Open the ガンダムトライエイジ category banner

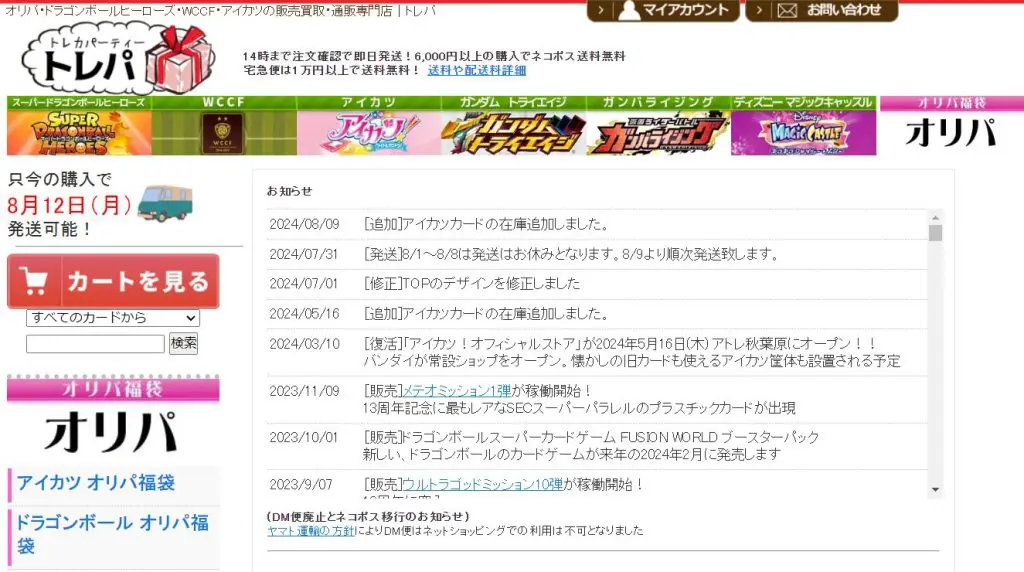514,125
